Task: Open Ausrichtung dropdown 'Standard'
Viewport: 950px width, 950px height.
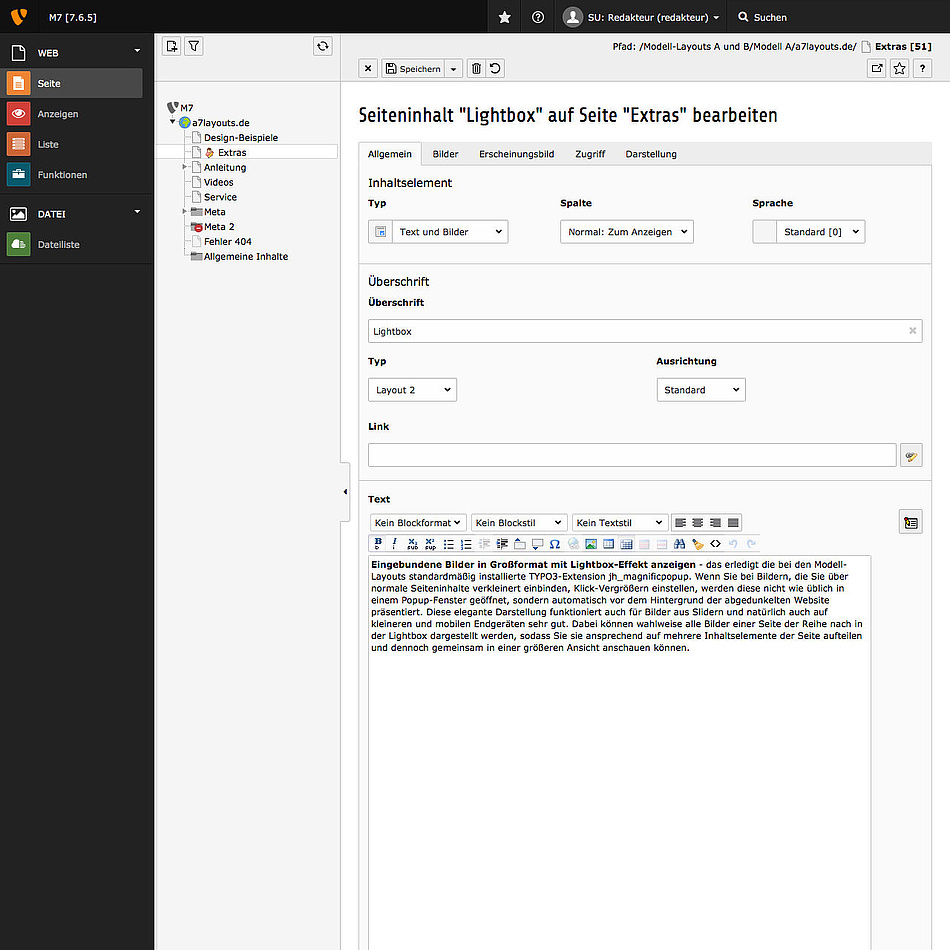Action: [701, 390]
